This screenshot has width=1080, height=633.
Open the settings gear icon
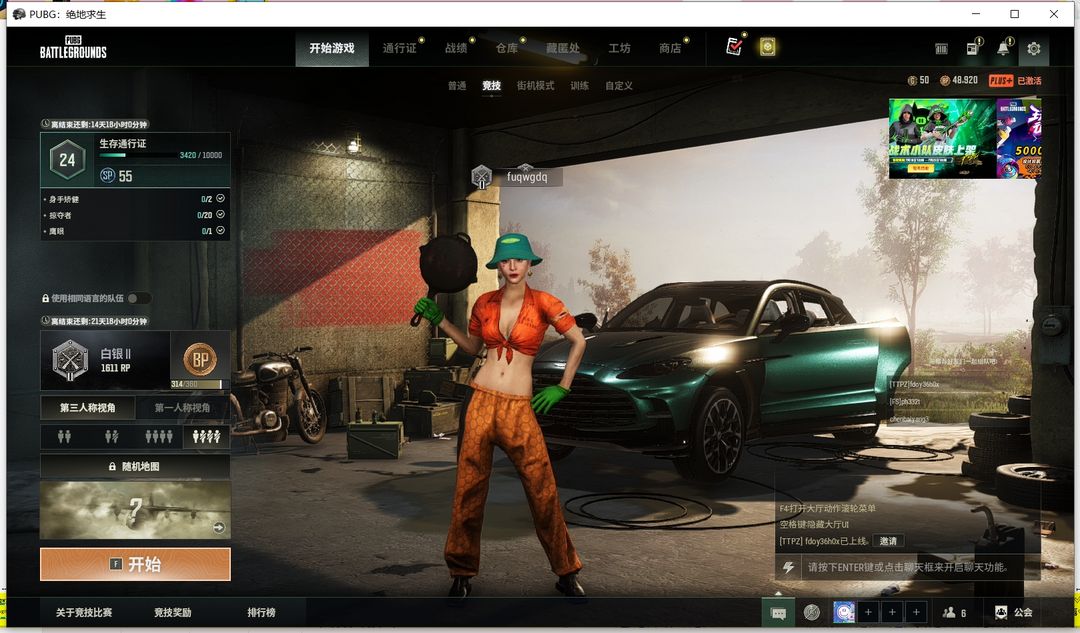pos(1033,48)
